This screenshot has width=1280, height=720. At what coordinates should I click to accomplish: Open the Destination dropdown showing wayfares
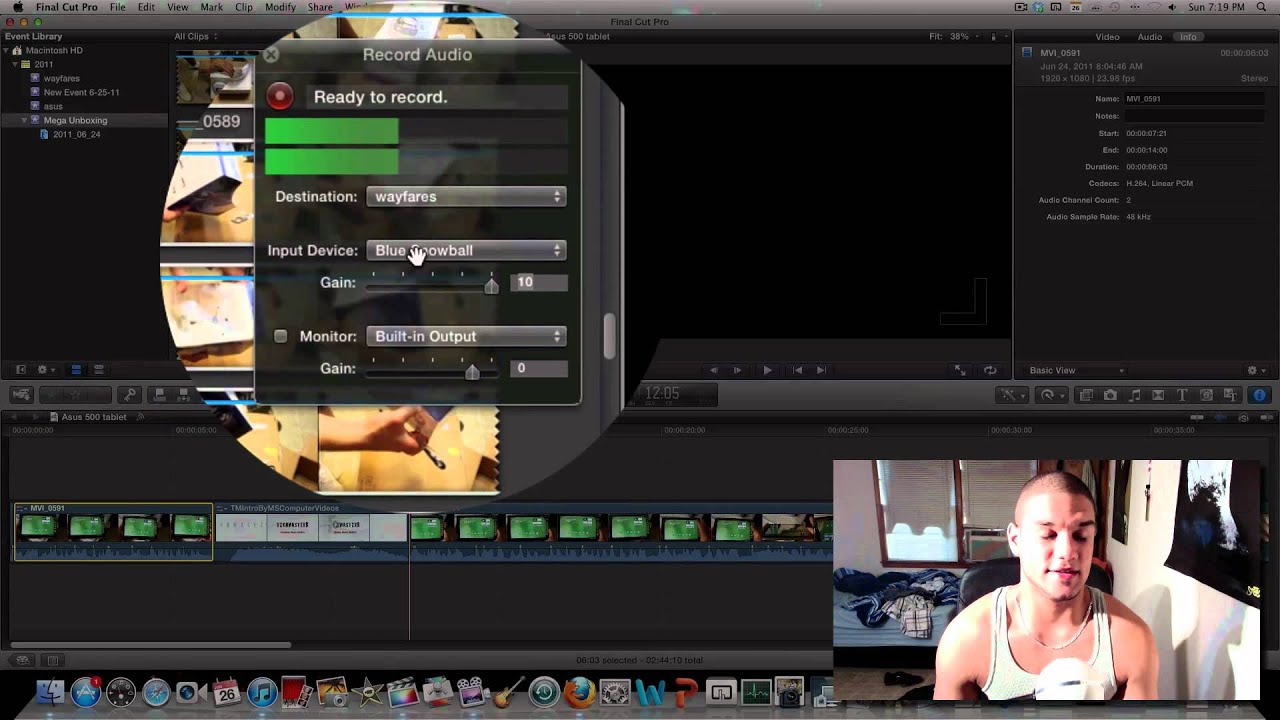[x=466, y=197]
